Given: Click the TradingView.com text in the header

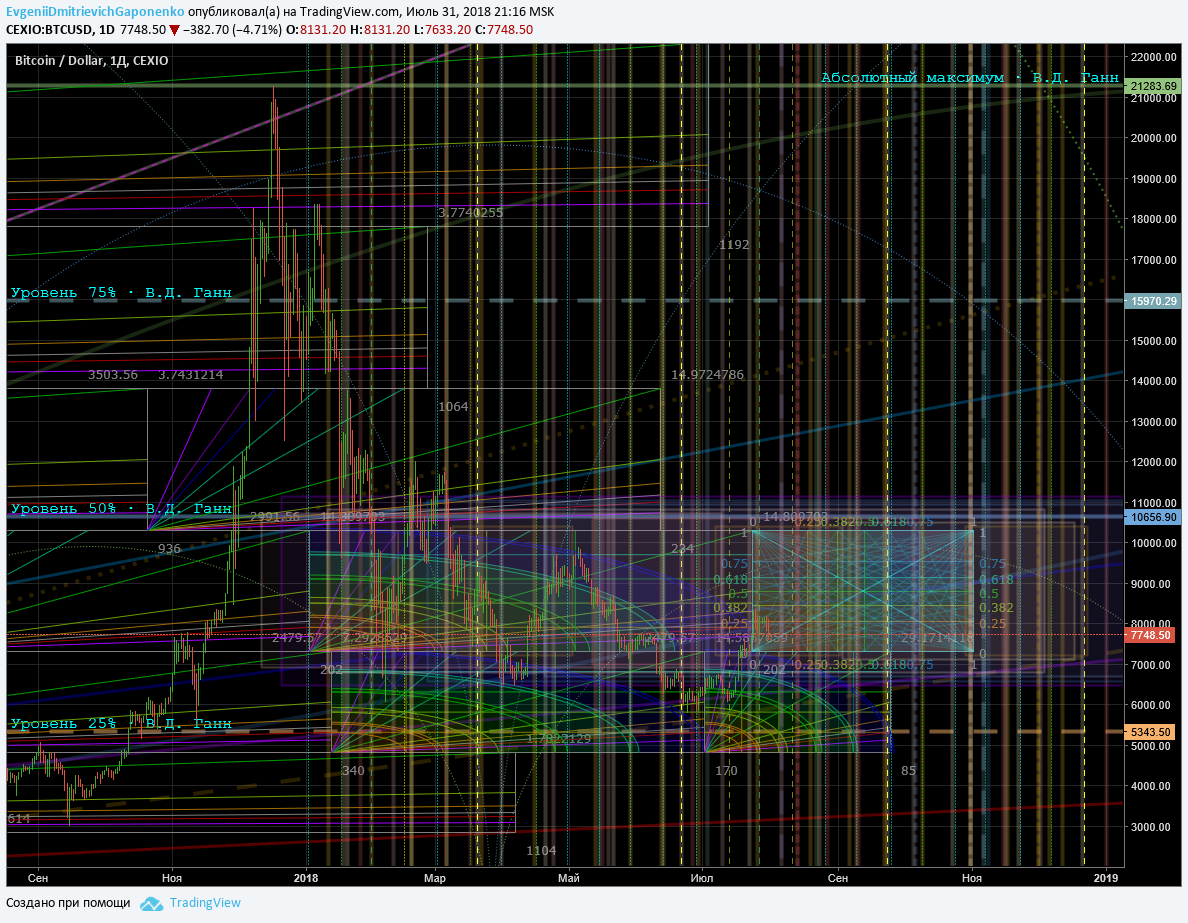Looking at the screenshot, I should click(x=349, y=11).
